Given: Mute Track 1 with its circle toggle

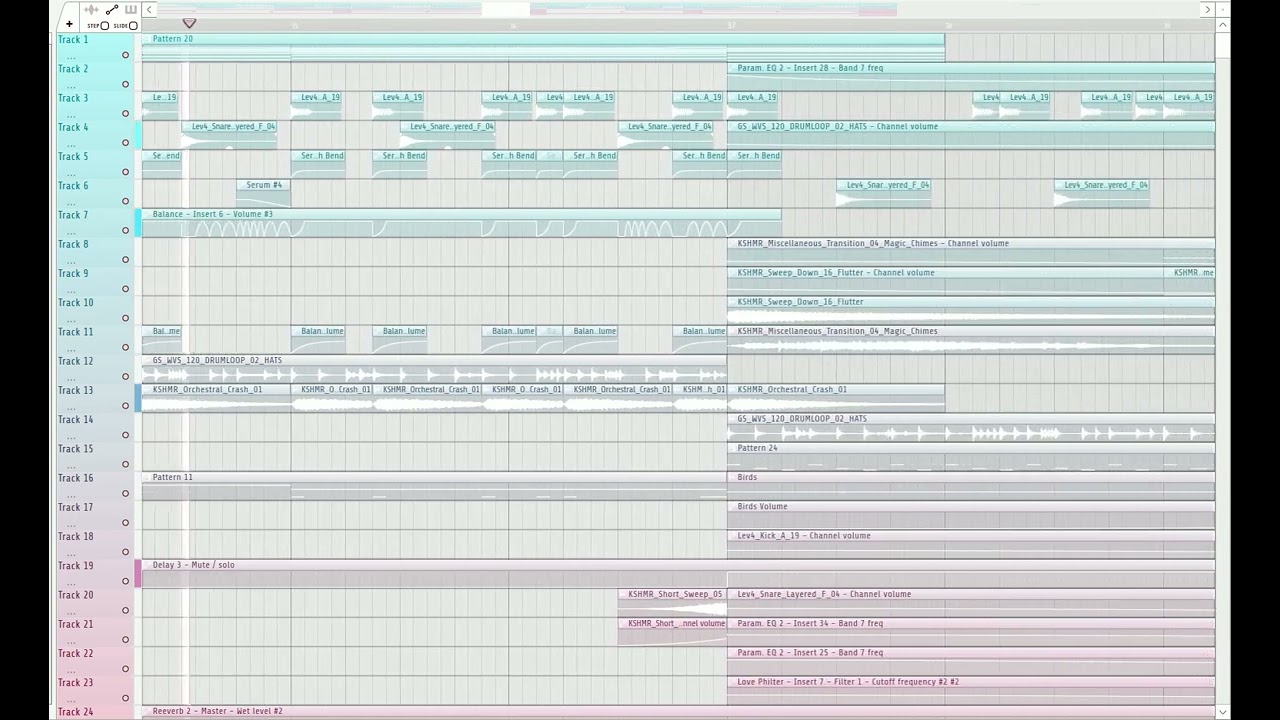Looking at the screenshot, I should 125,55.
